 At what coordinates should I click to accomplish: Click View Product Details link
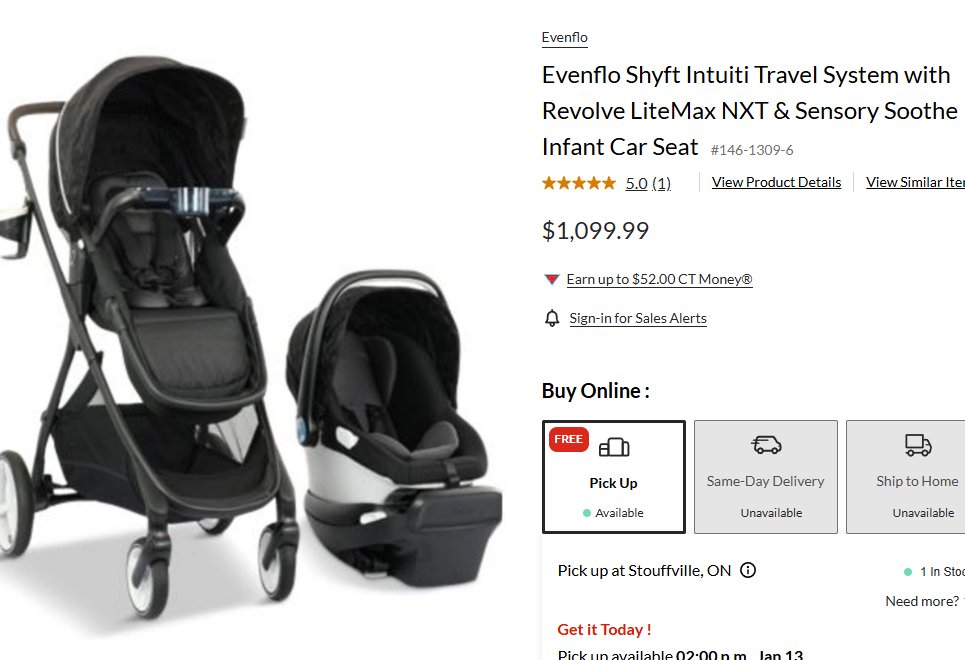[776, 182]
